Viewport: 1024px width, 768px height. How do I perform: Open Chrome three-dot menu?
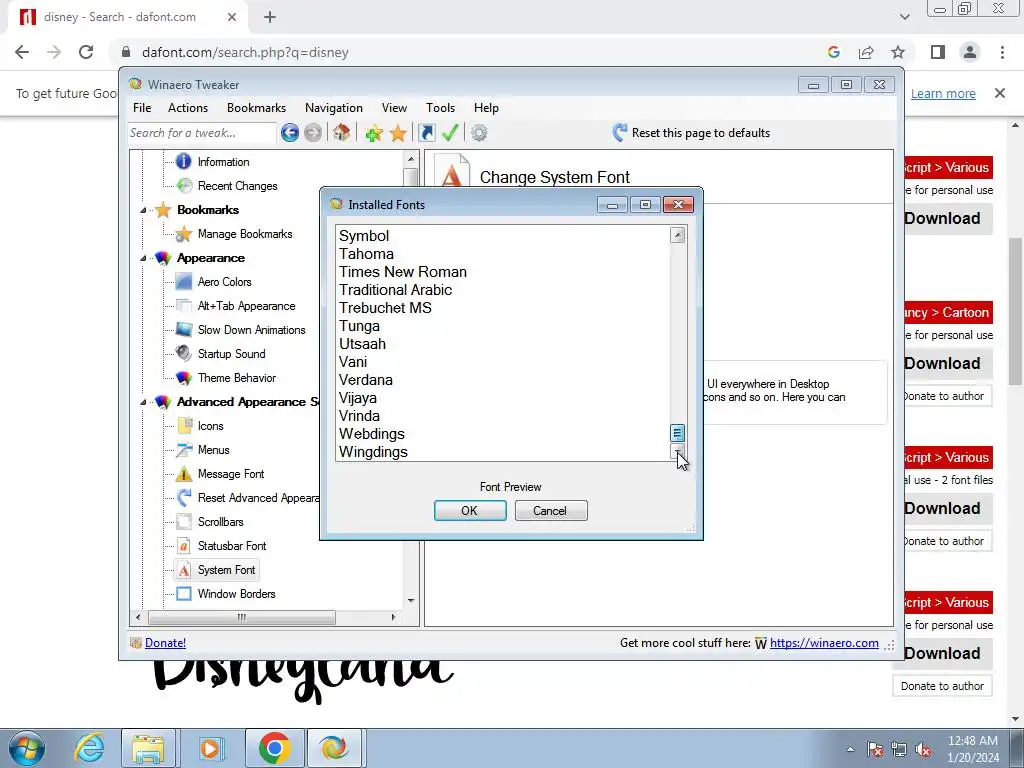tap(1002, 52)
